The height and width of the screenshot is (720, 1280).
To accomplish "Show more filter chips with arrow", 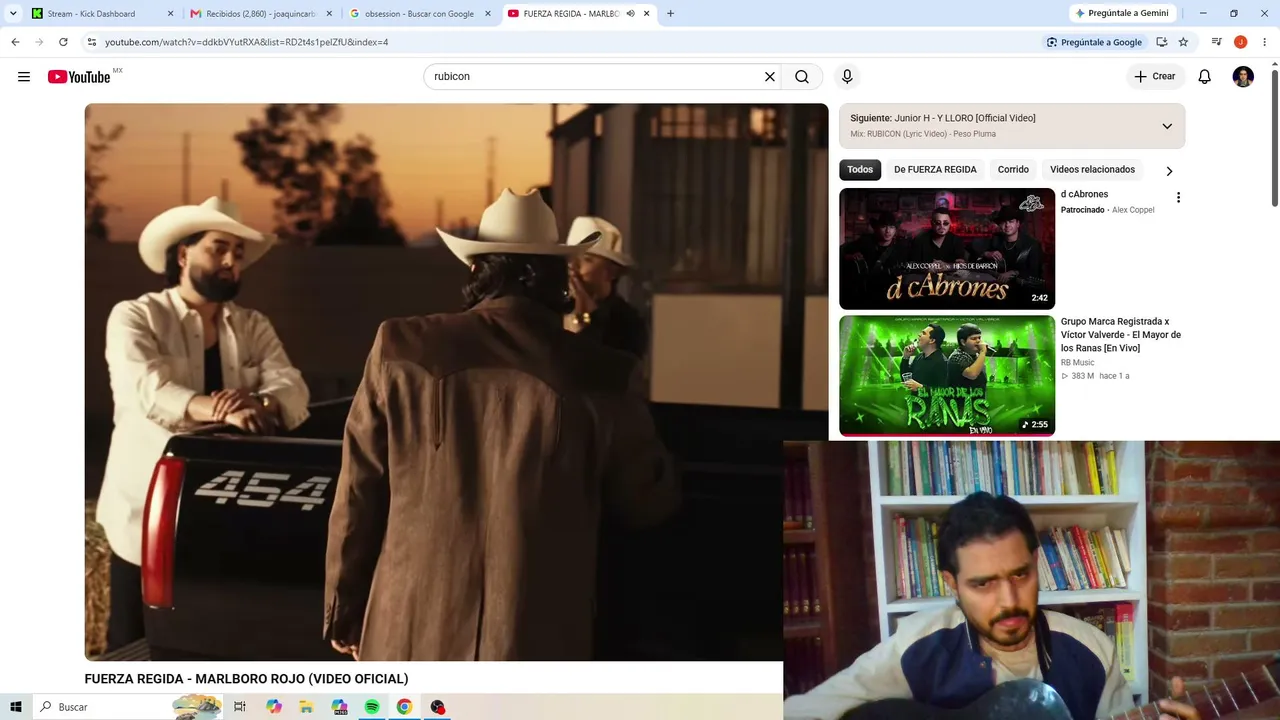I will tap(1169, 171).
